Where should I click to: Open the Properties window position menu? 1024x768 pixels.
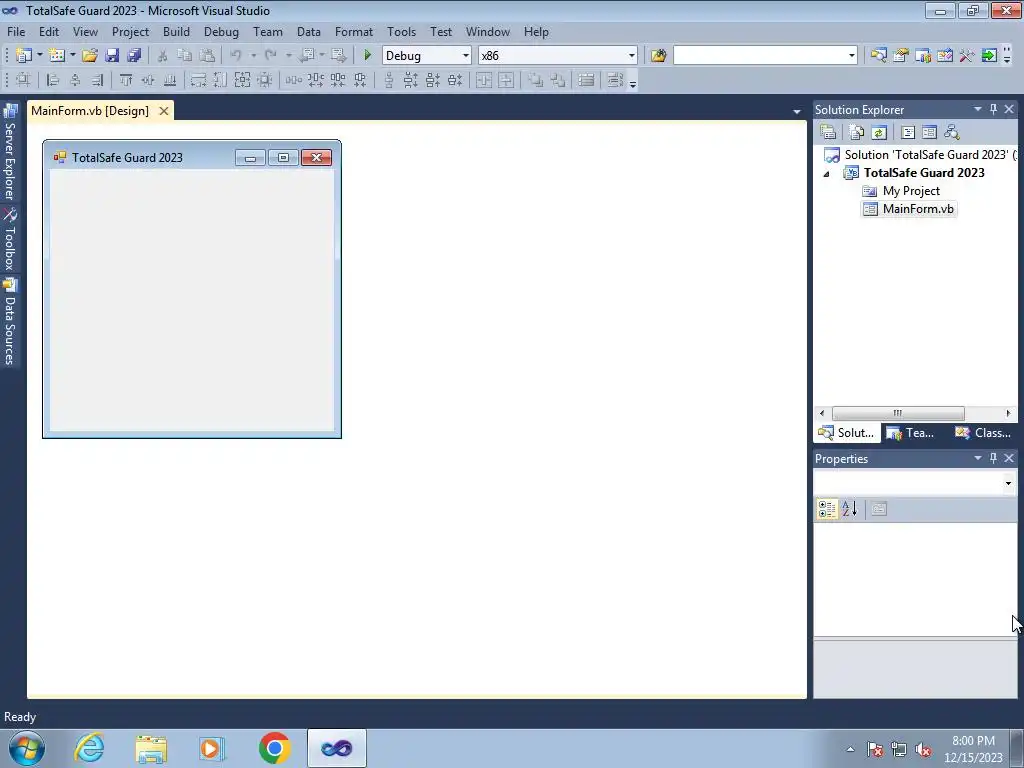[978, 458]
